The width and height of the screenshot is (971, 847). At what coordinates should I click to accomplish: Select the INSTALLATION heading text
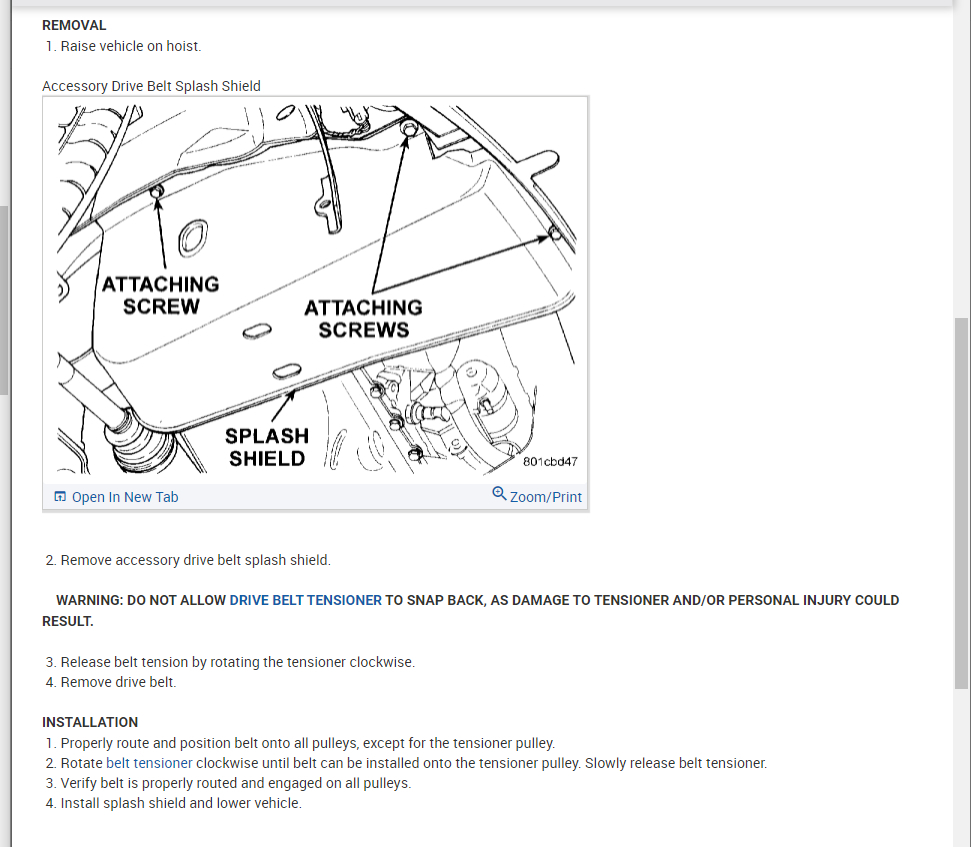coord(90,722)
